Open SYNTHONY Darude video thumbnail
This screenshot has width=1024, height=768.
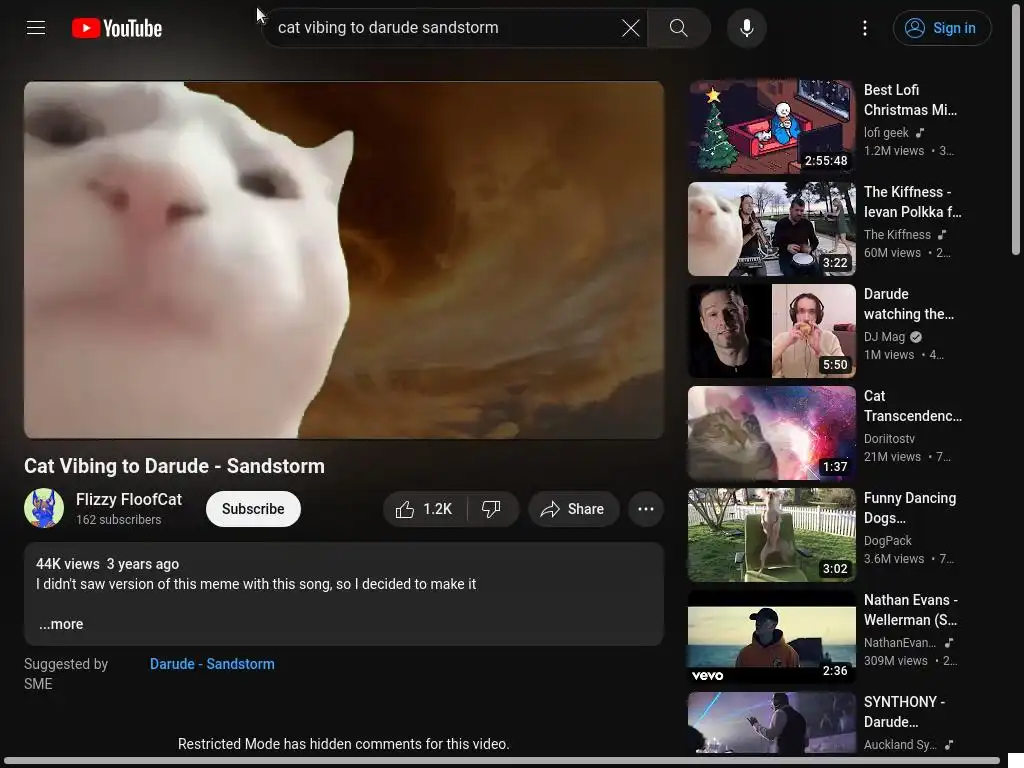pyautogui.click(x=771, y=723)
